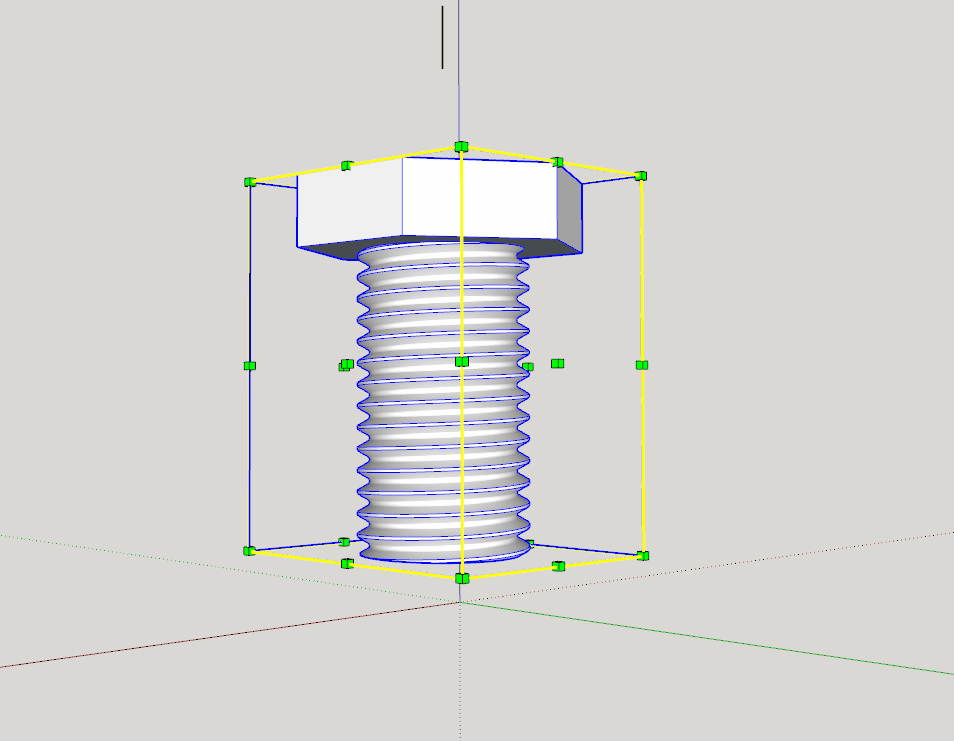This screenshot has width=954, height=741.
Task: Pick the left vertical edge midpoint grip
Action: 249,366
